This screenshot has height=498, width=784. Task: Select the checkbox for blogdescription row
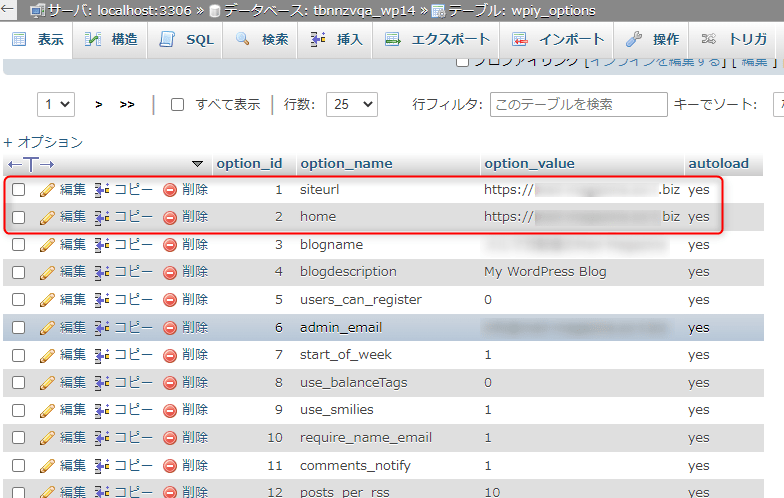click(18, 272)
